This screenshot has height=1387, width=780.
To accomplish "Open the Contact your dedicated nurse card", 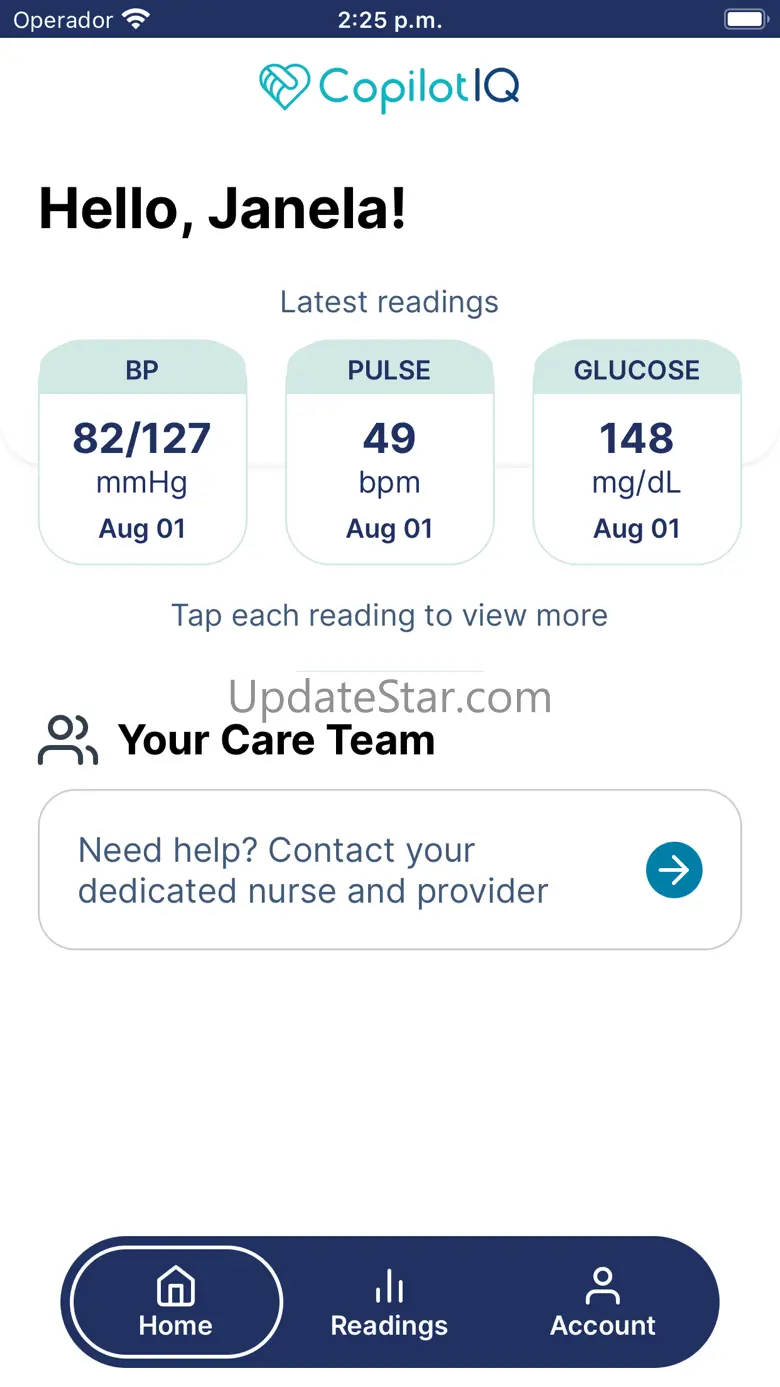I will 390,870.
